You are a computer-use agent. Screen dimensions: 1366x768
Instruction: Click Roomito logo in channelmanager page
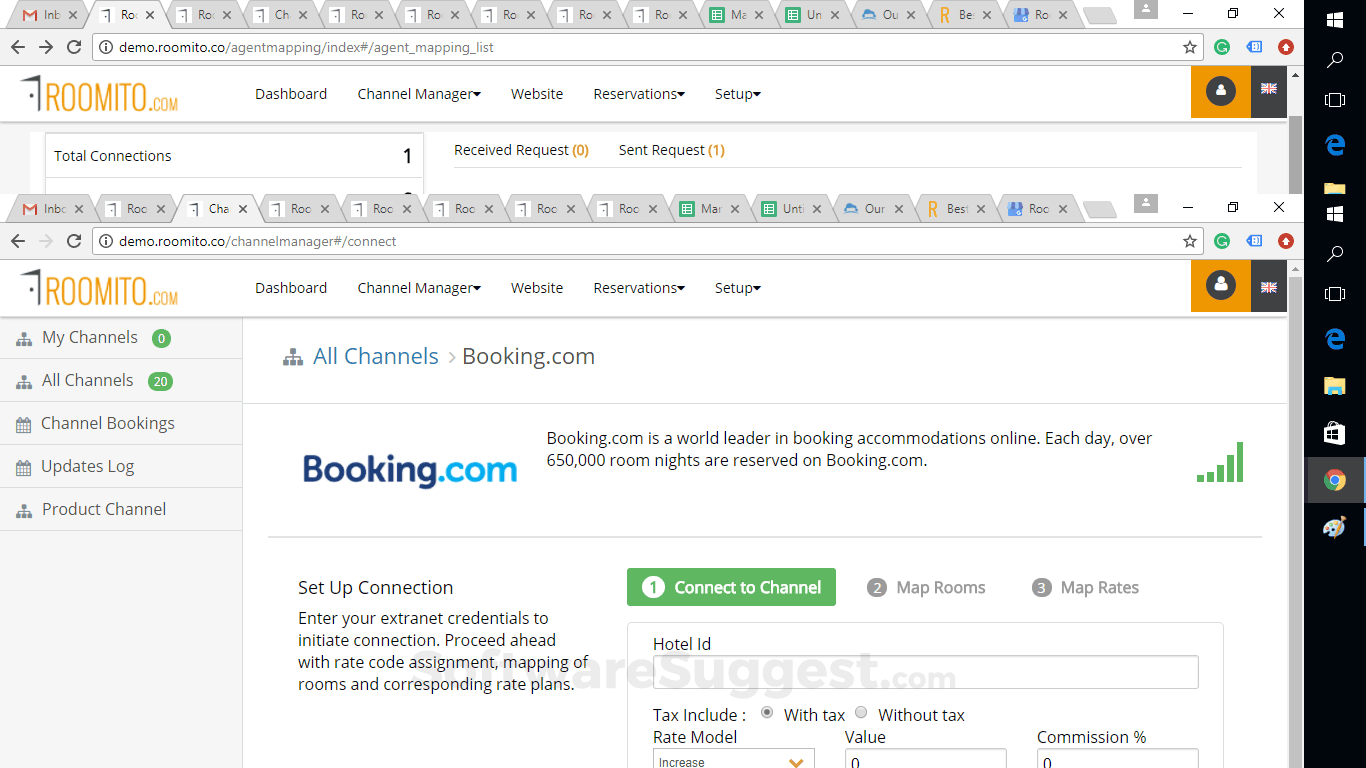tap(100, 288)
